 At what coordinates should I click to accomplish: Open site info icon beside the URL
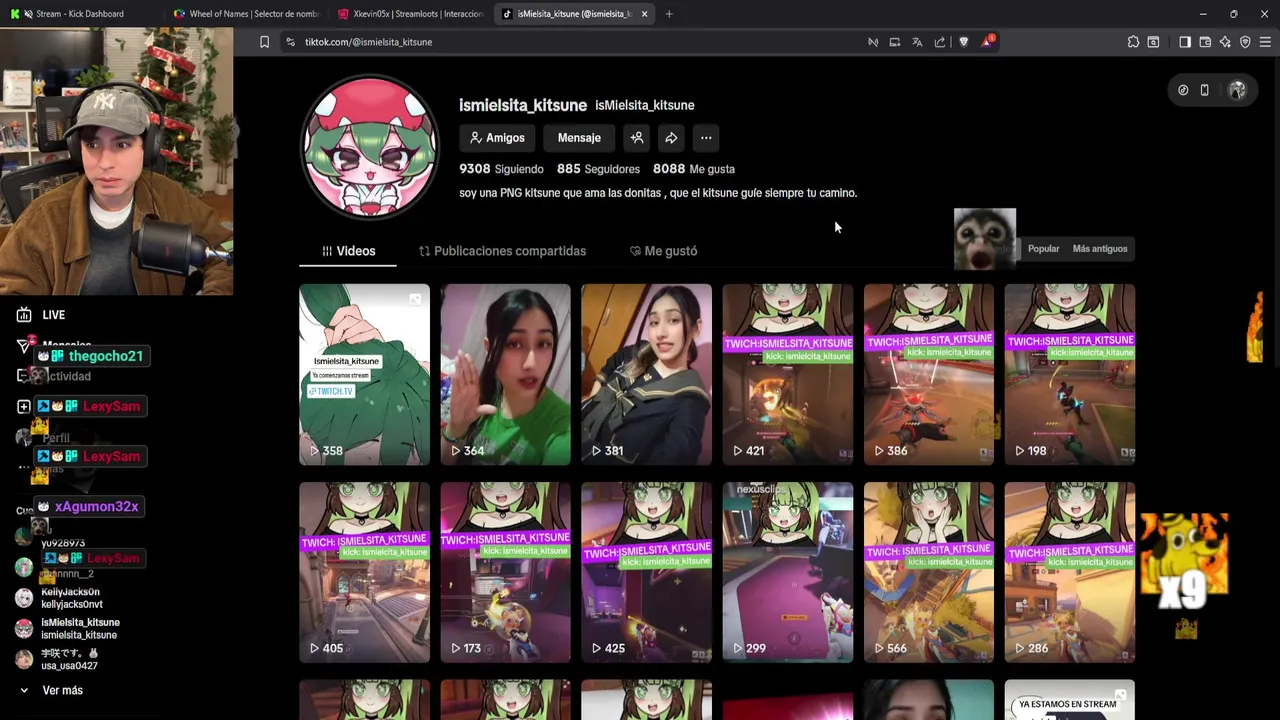[x=290, y=42]
